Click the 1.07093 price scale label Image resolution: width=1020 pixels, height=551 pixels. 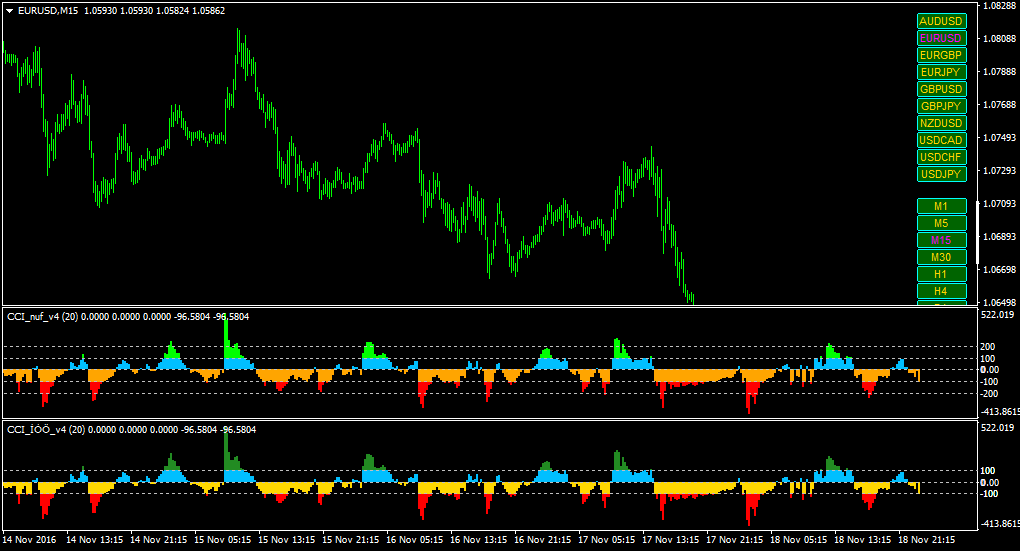pyautogui.click(x=999, y=204)
